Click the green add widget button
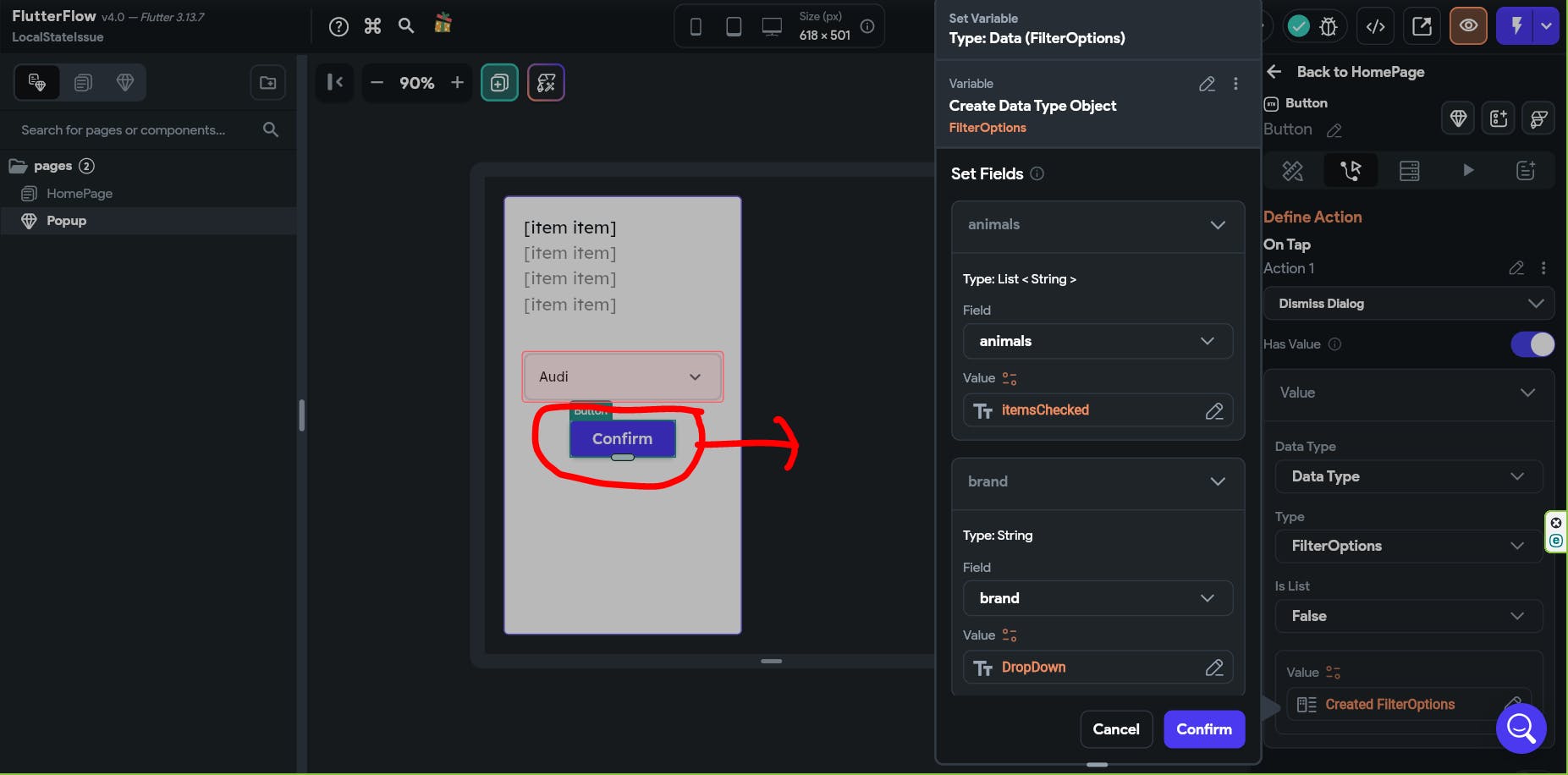 [x=499, y=83]
